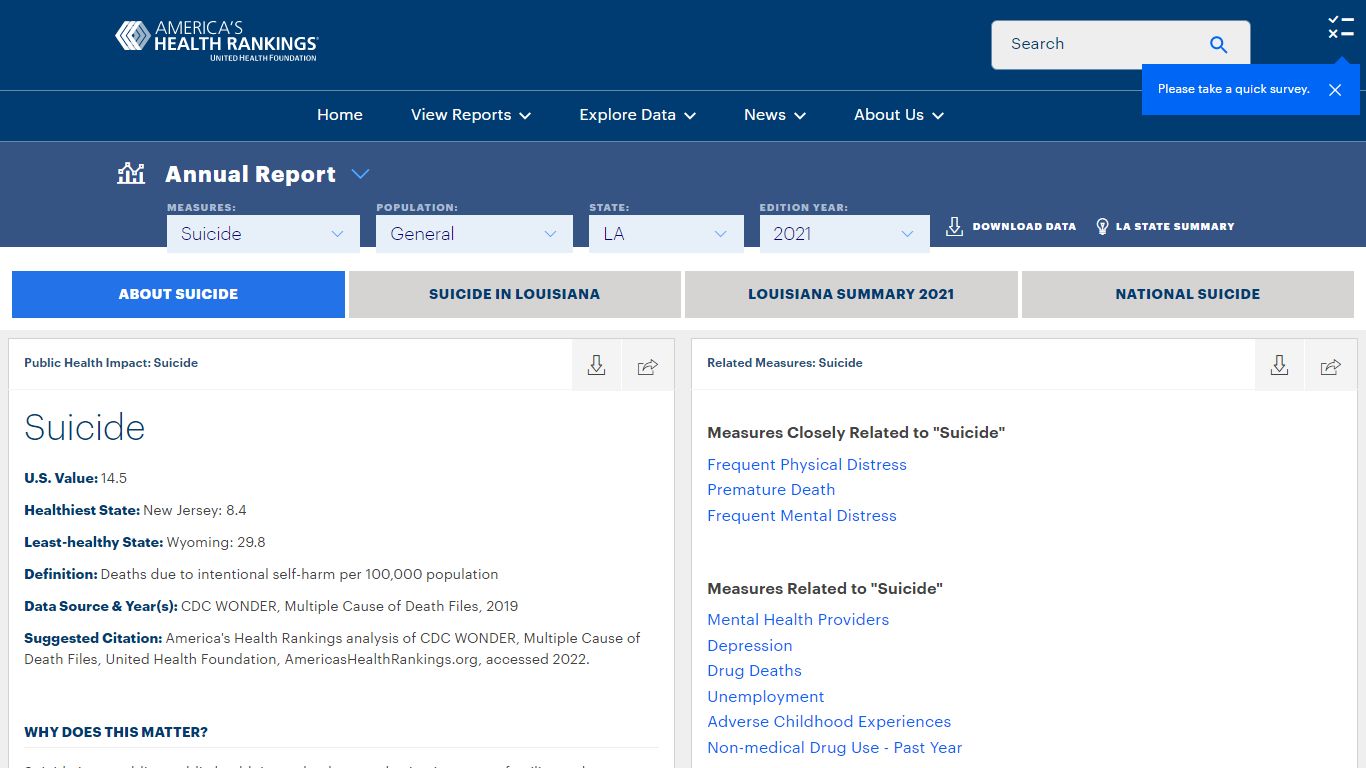
Task: Open Adverse Childhood Experiences measure
Action: coord(829,722)
